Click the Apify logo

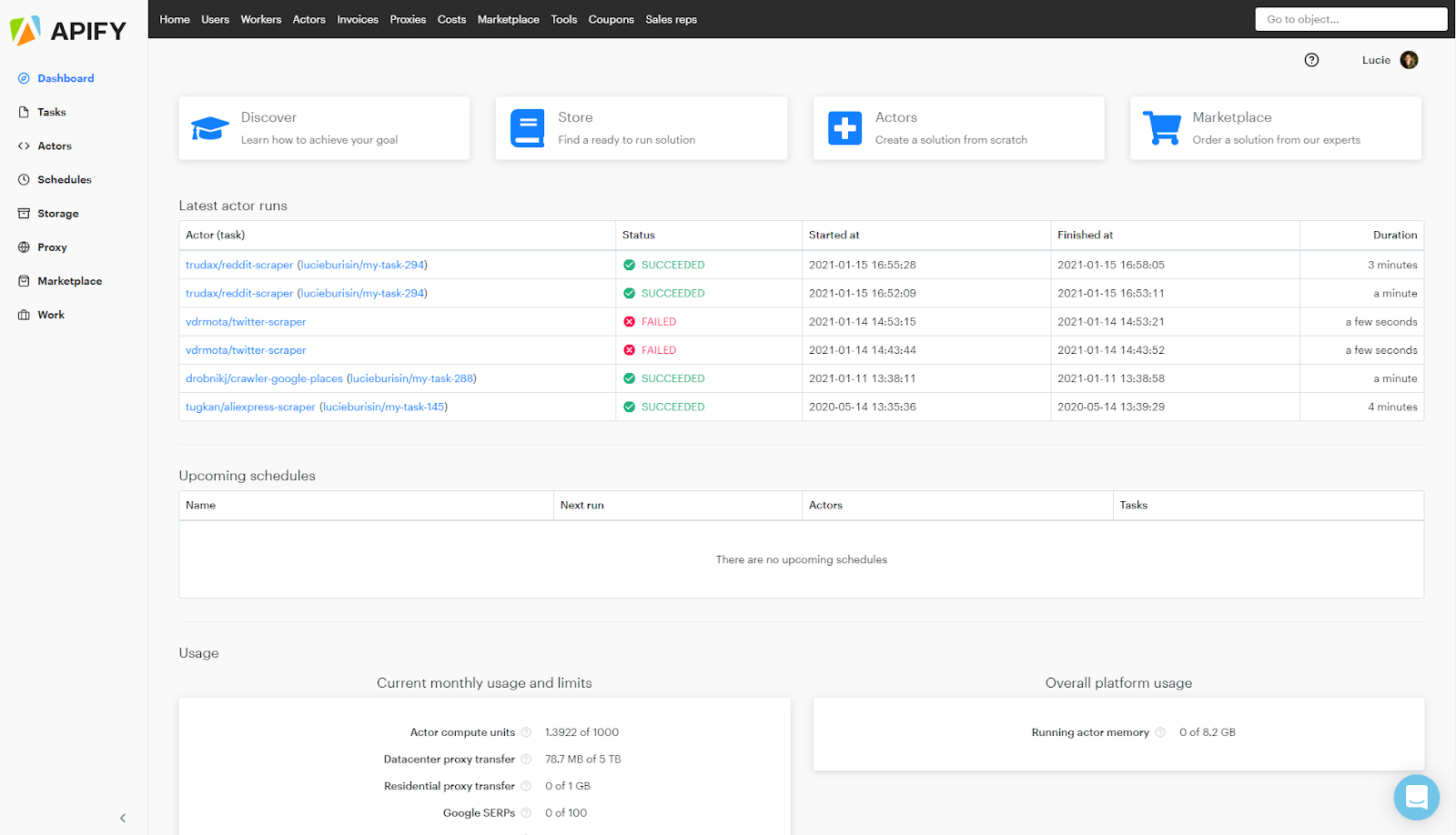(68, 31)
